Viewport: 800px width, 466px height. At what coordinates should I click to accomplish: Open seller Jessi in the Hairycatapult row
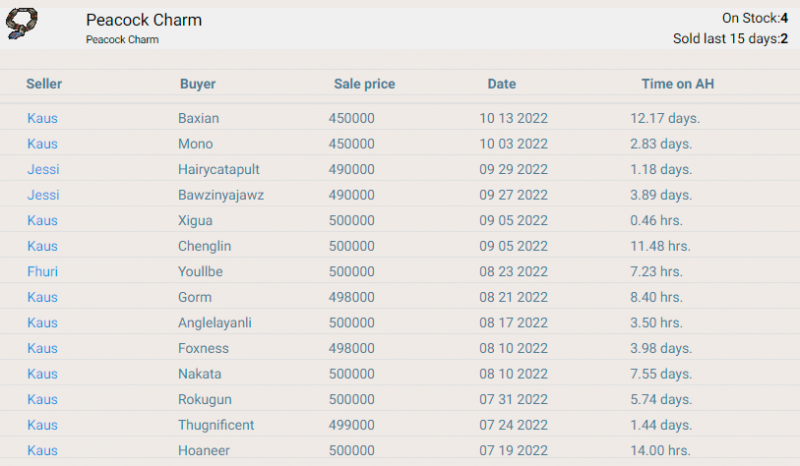pyautogui.click(x=43, y=169)
